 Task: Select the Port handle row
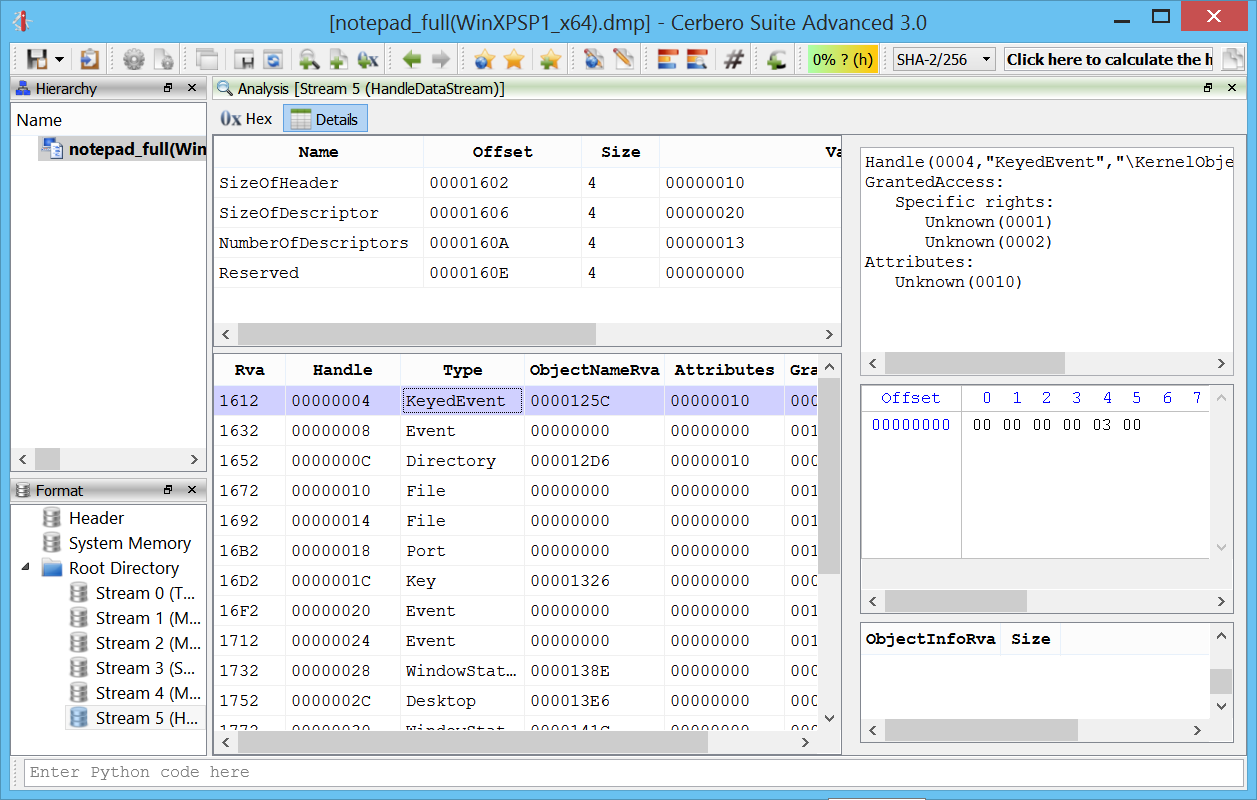click(516, 551)
